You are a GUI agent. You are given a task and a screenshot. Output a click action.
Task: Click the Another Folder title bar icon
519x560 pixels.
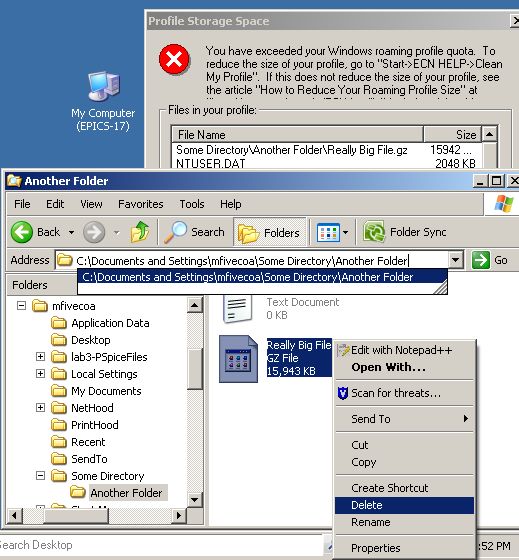(14, 180)
